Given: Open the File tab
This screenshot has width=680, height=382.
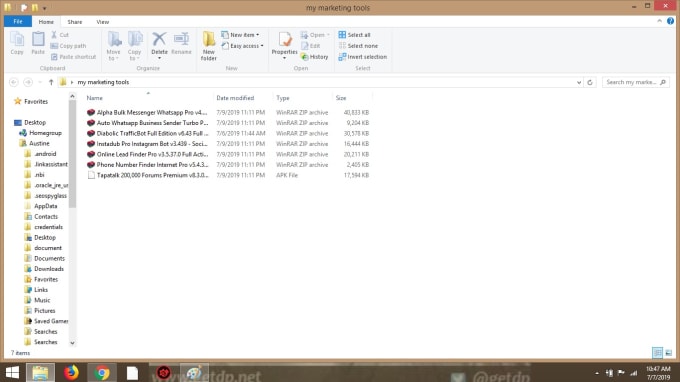Looking at the screenshot, I should [x=18, y=21].
